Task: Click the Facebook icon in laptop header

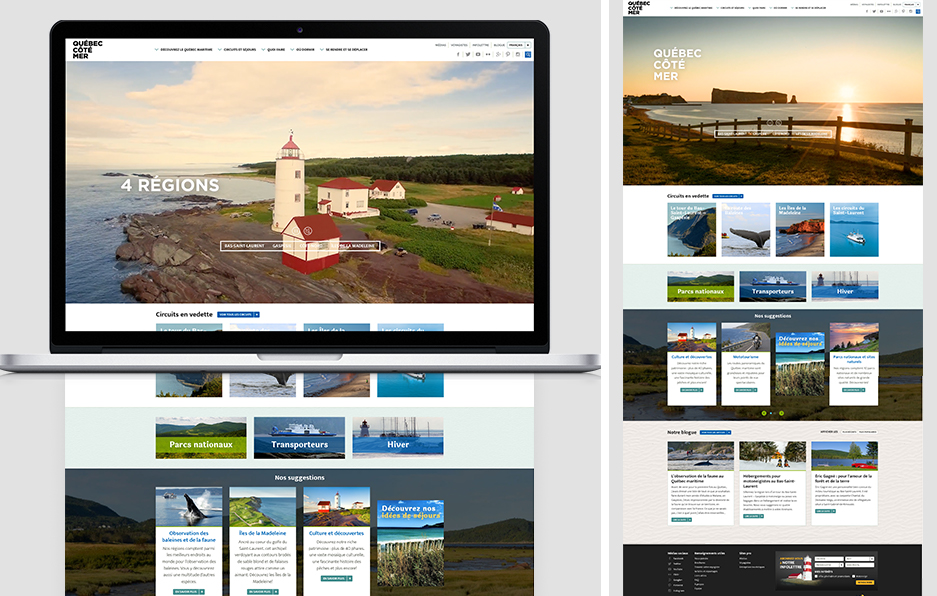Action: [x=459, y=54]
